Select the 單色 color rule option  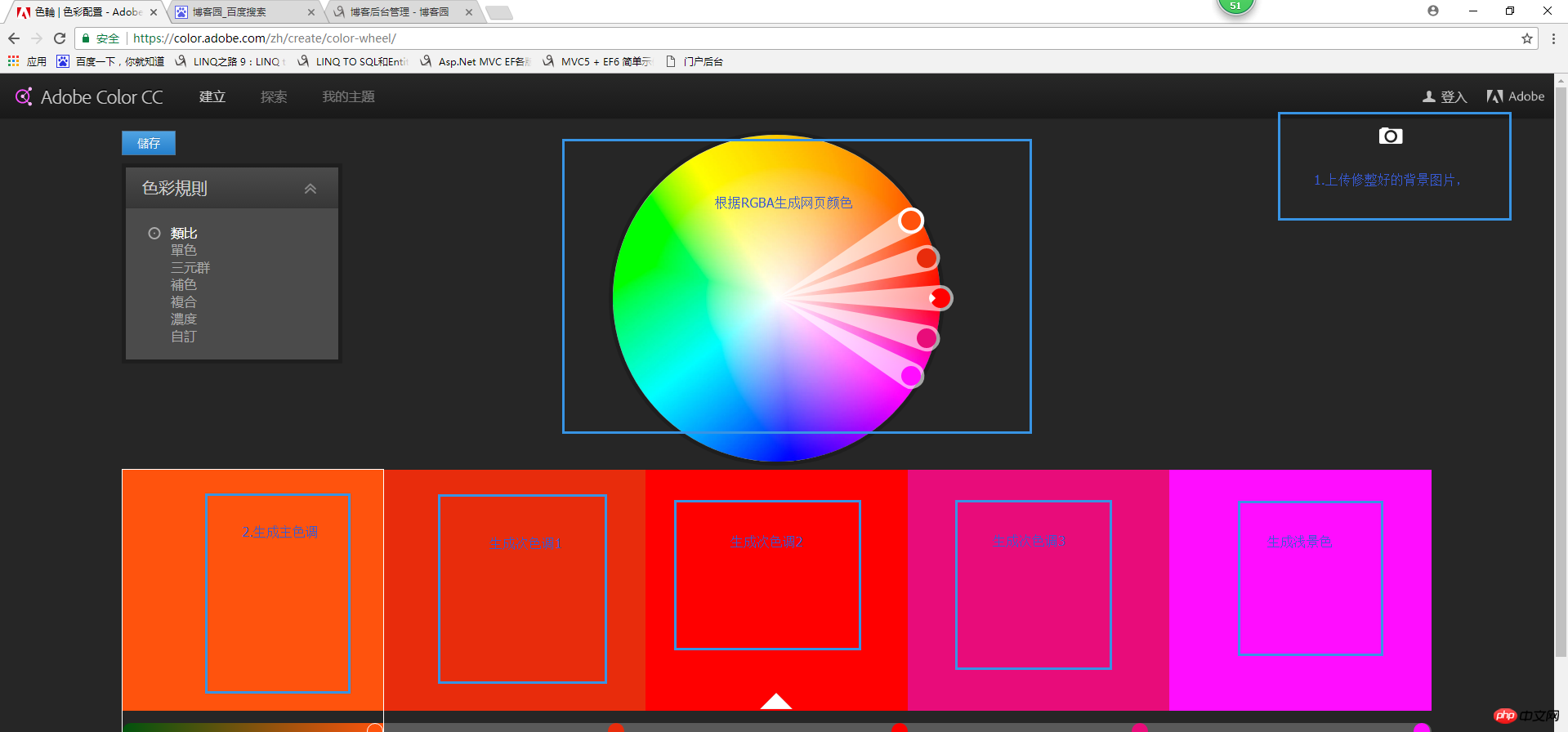184,251
